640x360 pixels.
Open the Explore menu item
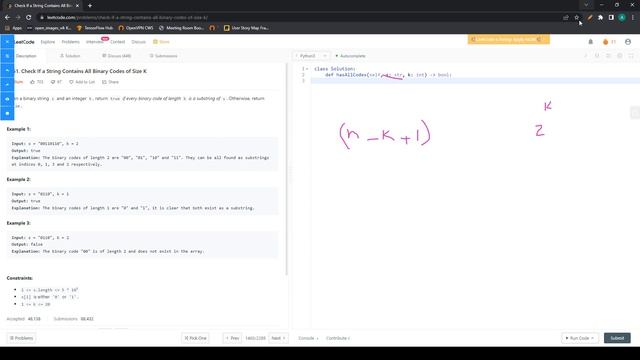coord(48,42)
